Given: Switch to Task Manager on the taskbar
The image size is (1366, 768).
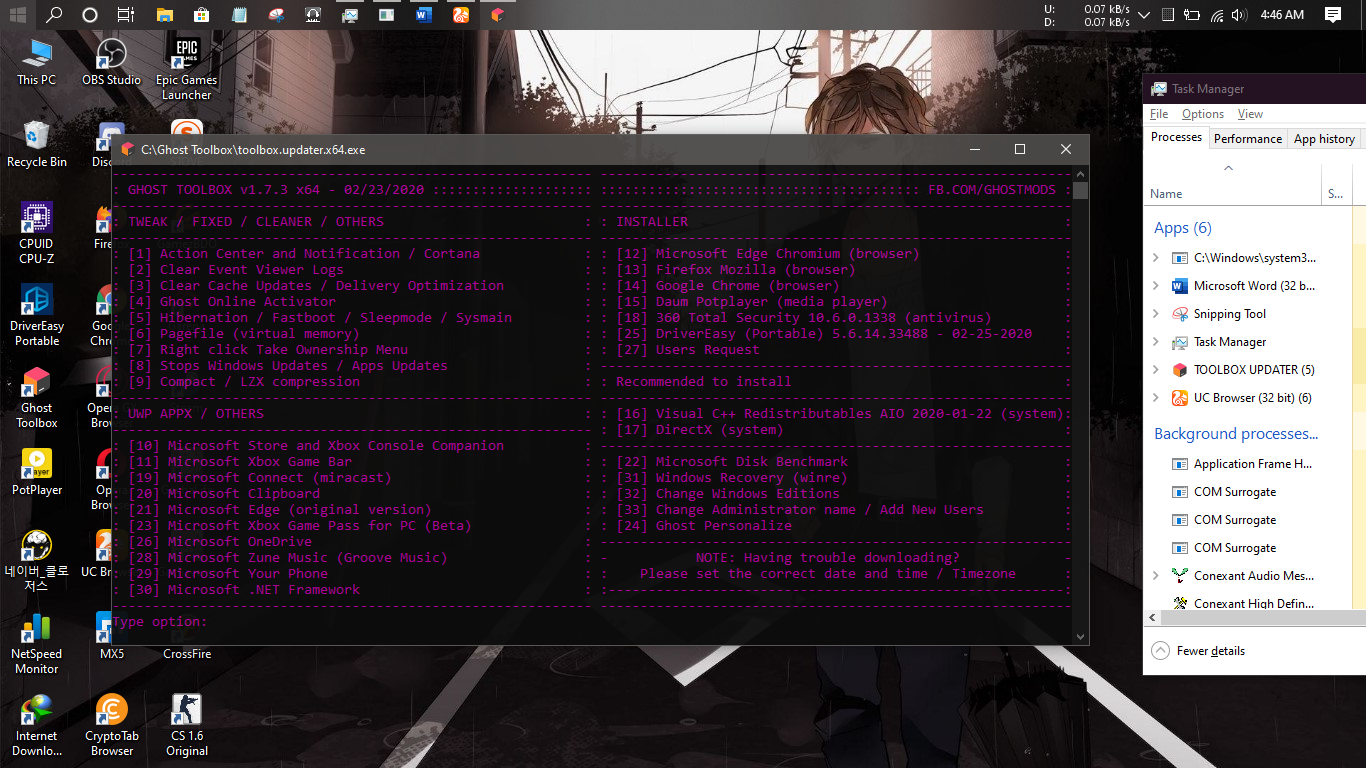Looking at the screenshot, I should click(349, 15).
